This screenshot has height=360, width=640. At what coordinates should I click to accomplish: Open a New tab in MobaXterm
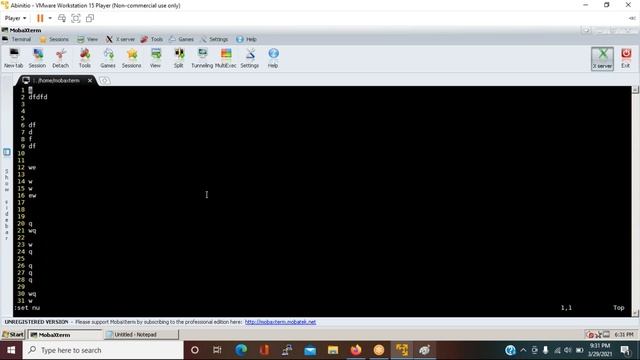(14, 58)
